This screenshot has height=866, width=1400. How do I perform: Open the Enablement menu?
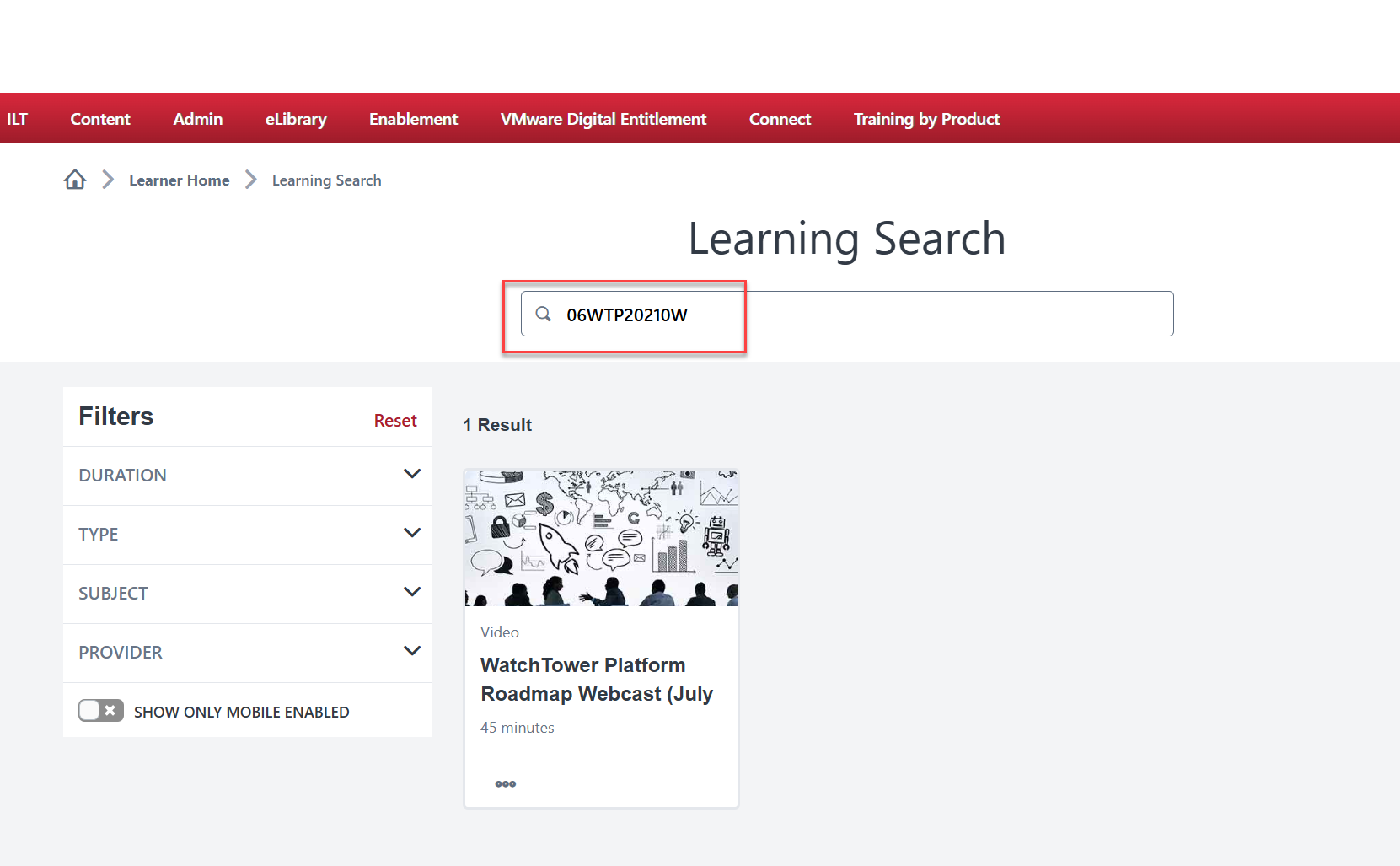point(413,119)
